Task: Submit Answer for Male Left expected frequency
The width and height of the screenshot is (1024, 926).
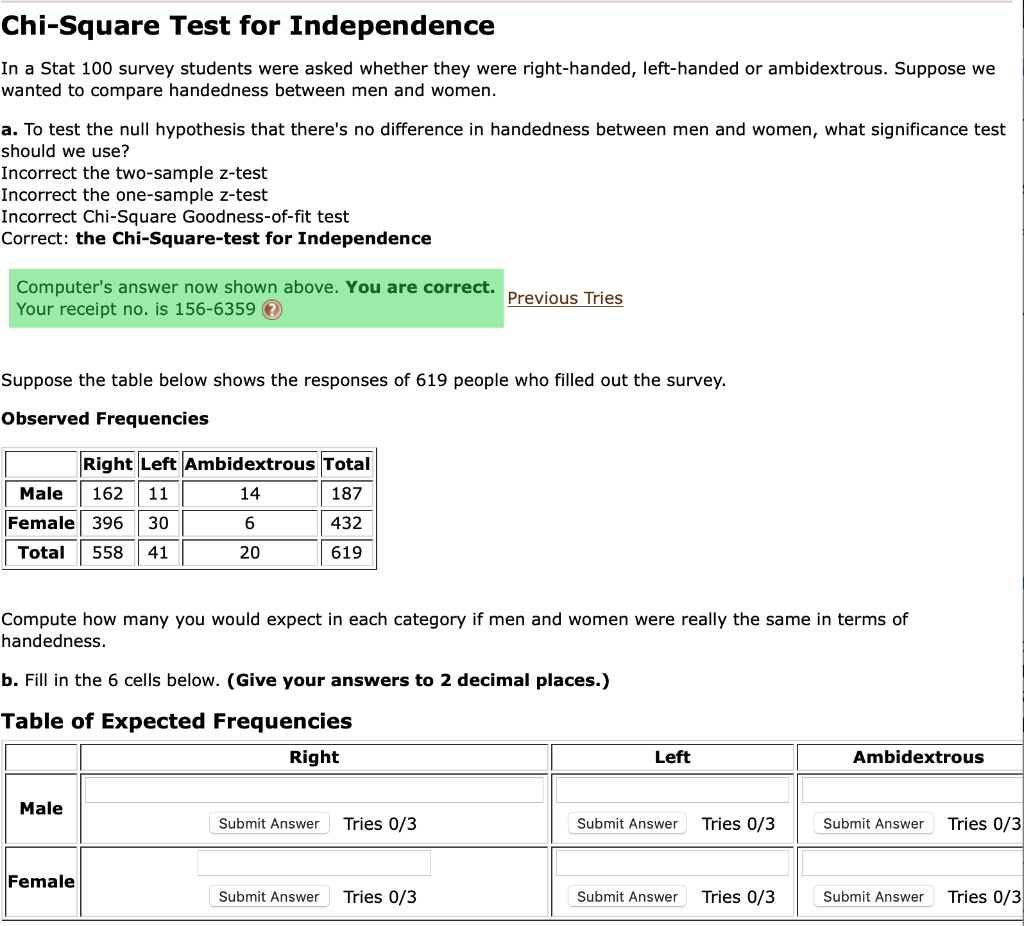Action: point(626,823)
